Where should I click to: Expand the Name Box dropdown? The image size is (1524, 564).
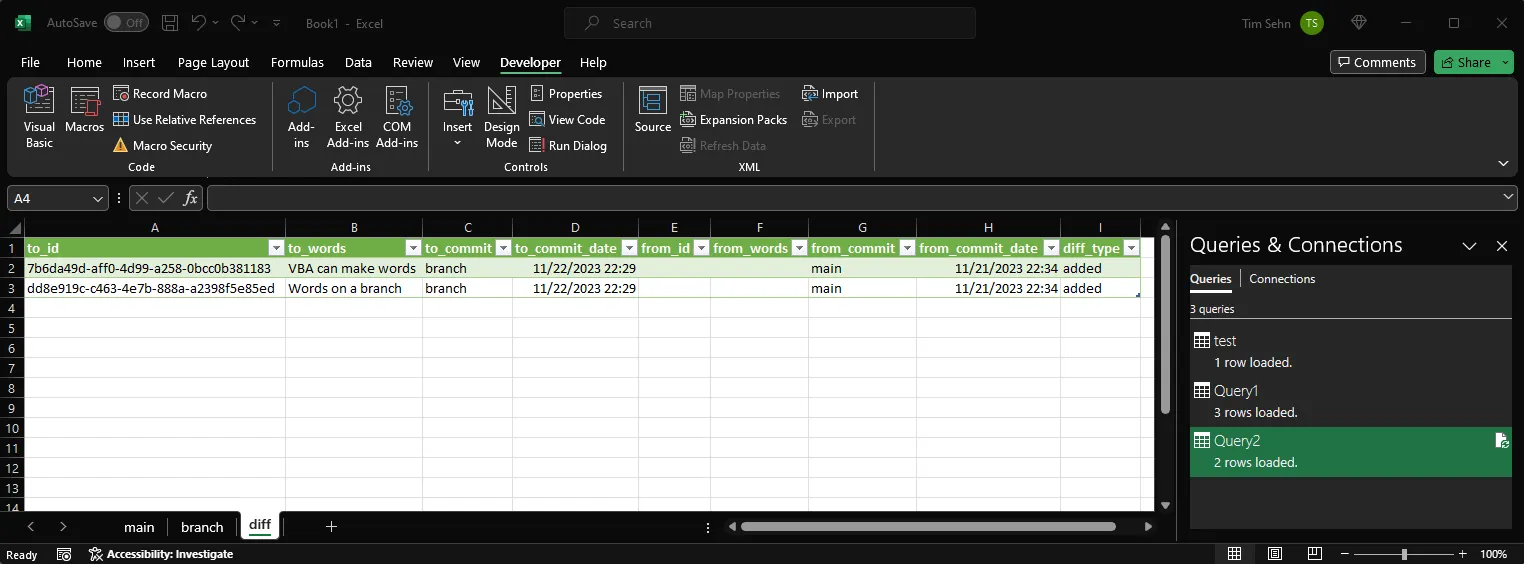(x=98, y=199)
